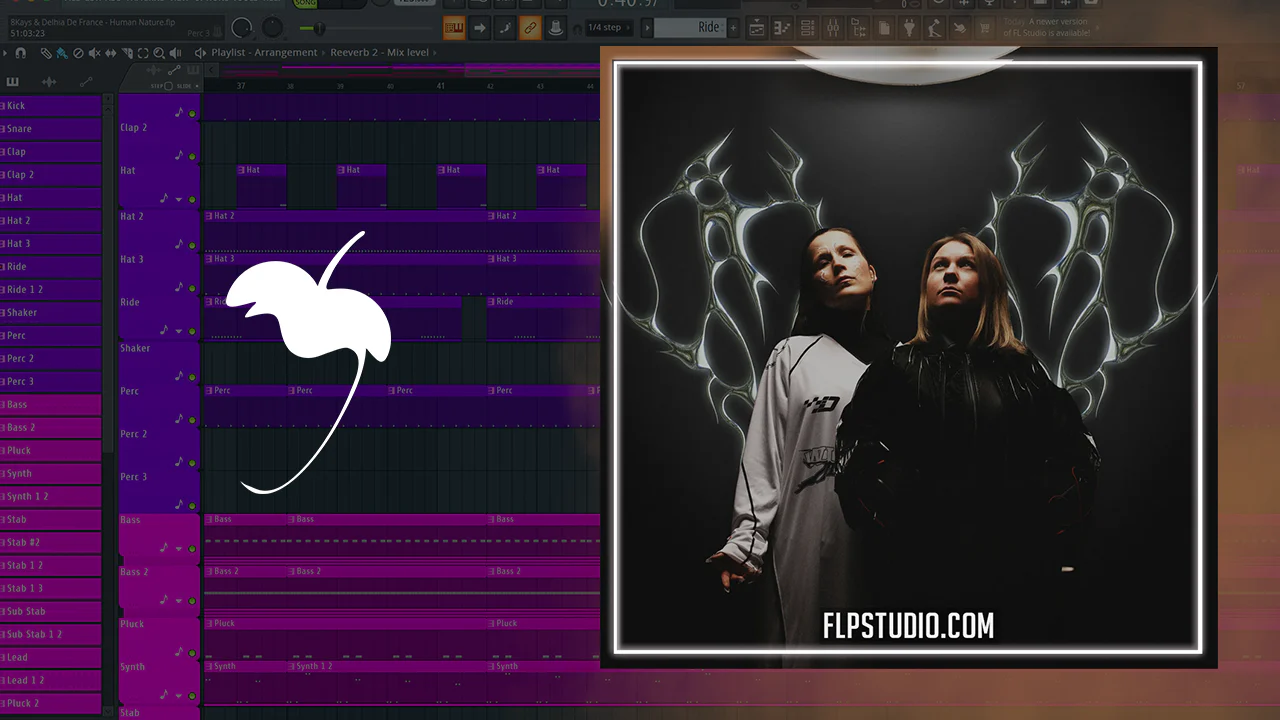Screen dimensions: 1280x720
Task: Open the Playlist view from toolbar
Action: pyautogui.click(x=757, y=27)
